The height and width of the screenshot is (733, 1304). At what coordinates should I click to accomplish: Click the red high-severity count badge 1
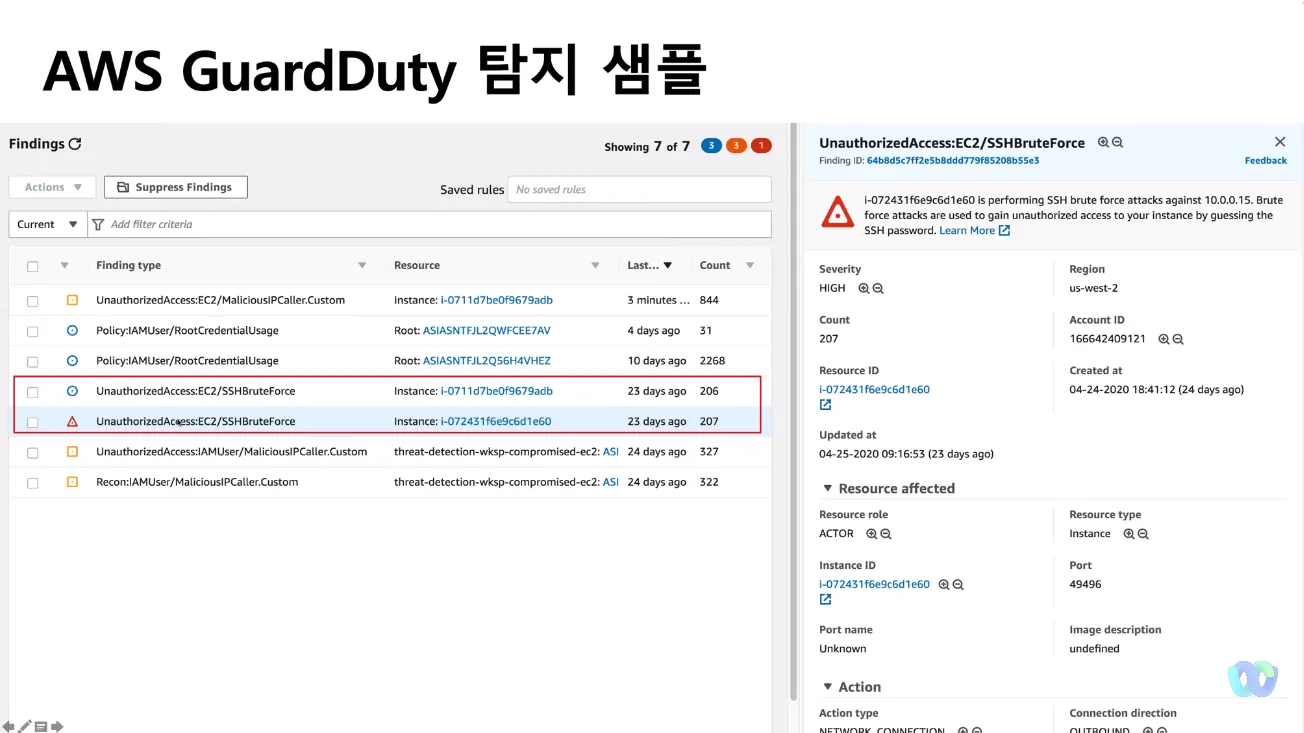pyautogui.click(x=761, y=146)
